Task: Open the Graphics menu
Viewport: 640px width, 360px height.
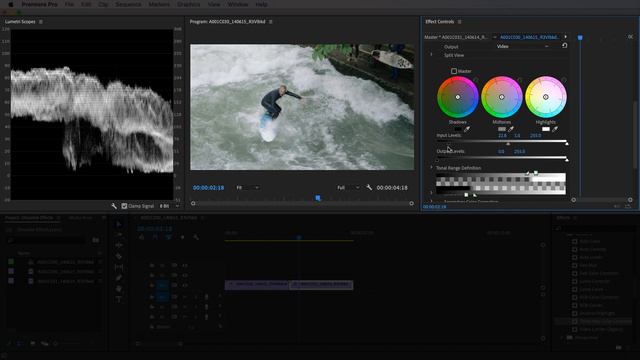Action: [x=189, y=4]
